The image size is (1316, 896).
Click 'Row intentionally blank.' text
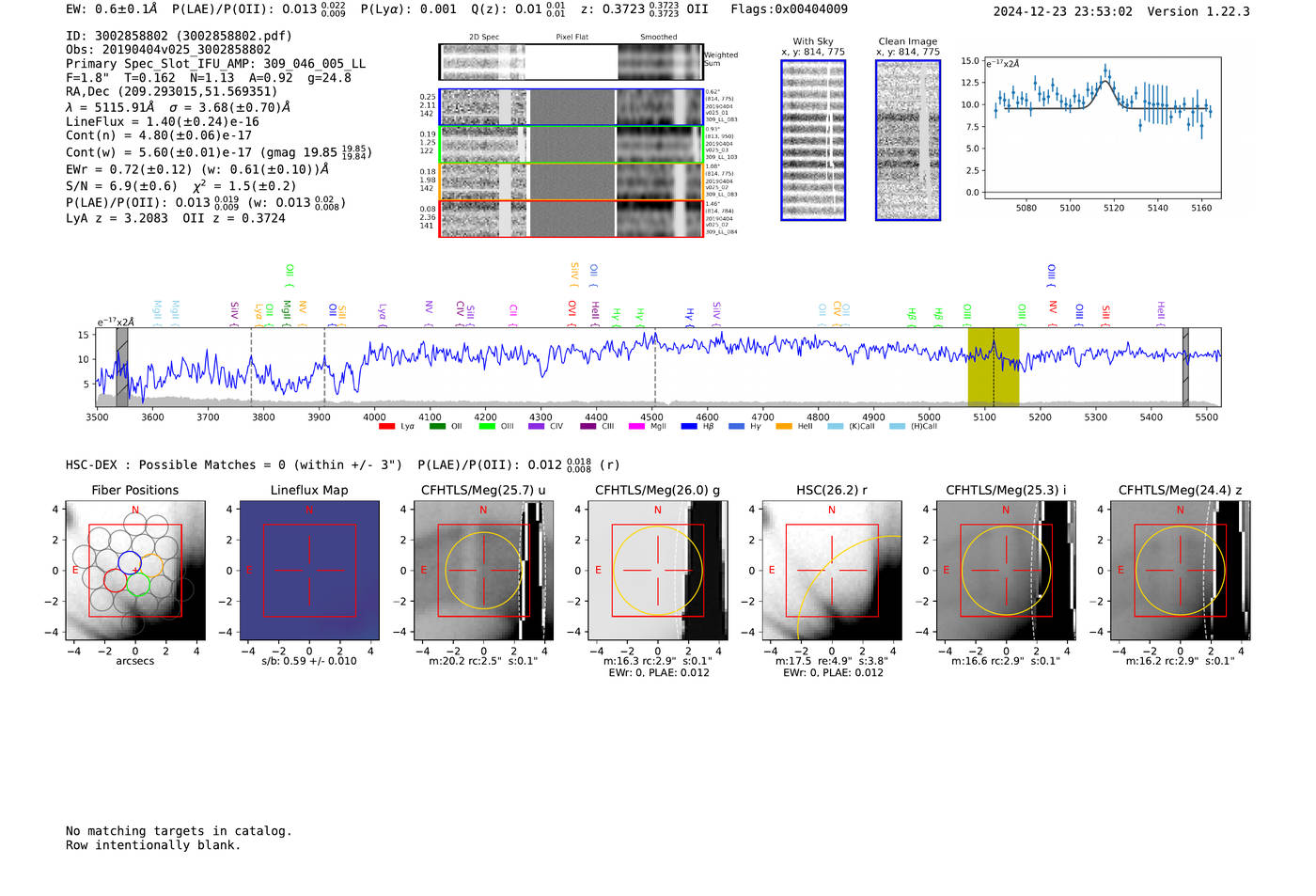tap(153, 845)
